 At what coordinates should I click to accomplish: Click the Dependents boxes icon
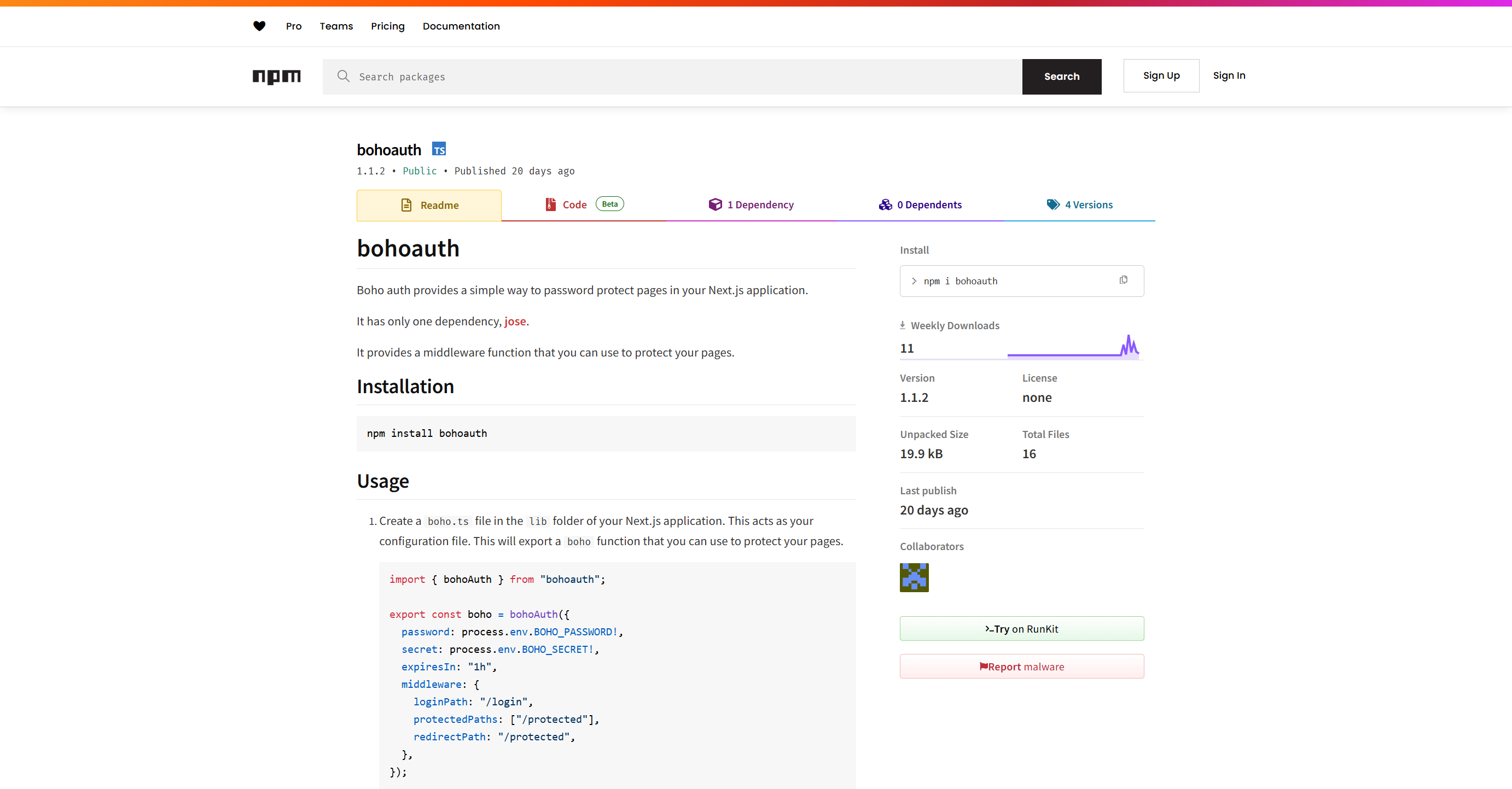885,204
